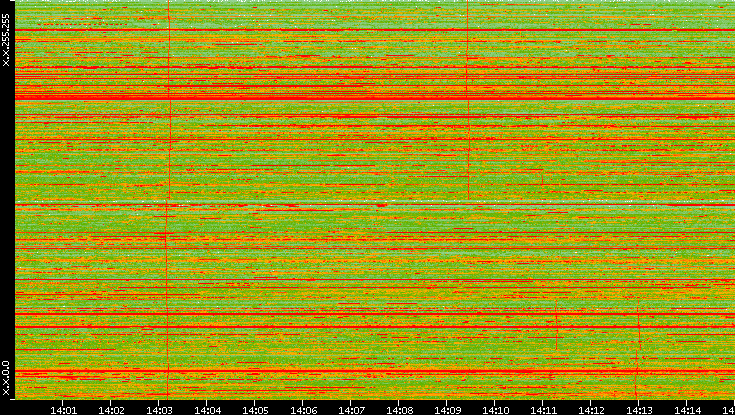Click the 14:09 time axis label
The image size is (735, 415).
pyautogui.click(x=447, y=410)
